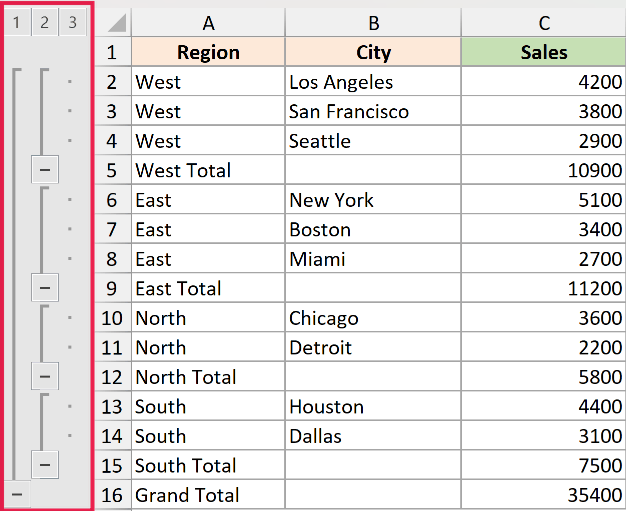Select row 16 header
Image resolution: width=626 pixels, height=511 pixels.
tap(113, 495)
